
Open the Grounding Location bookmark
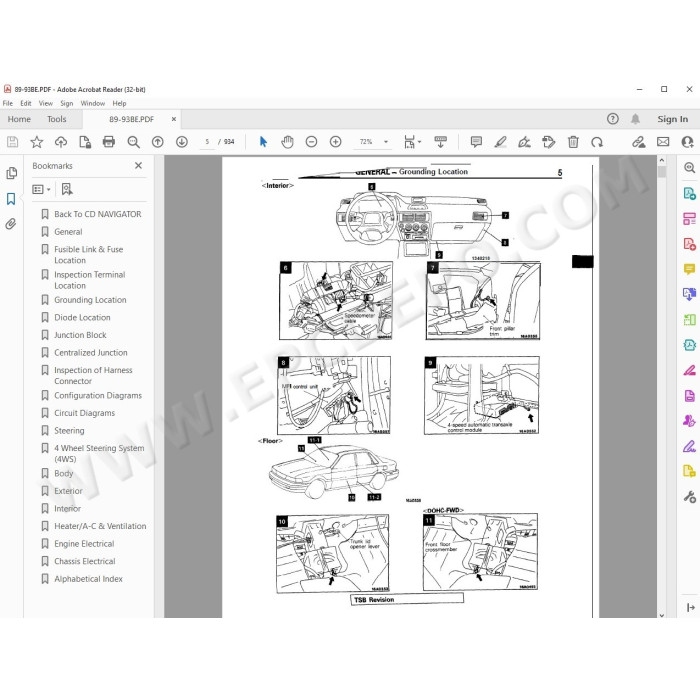[x=90, y=300]
